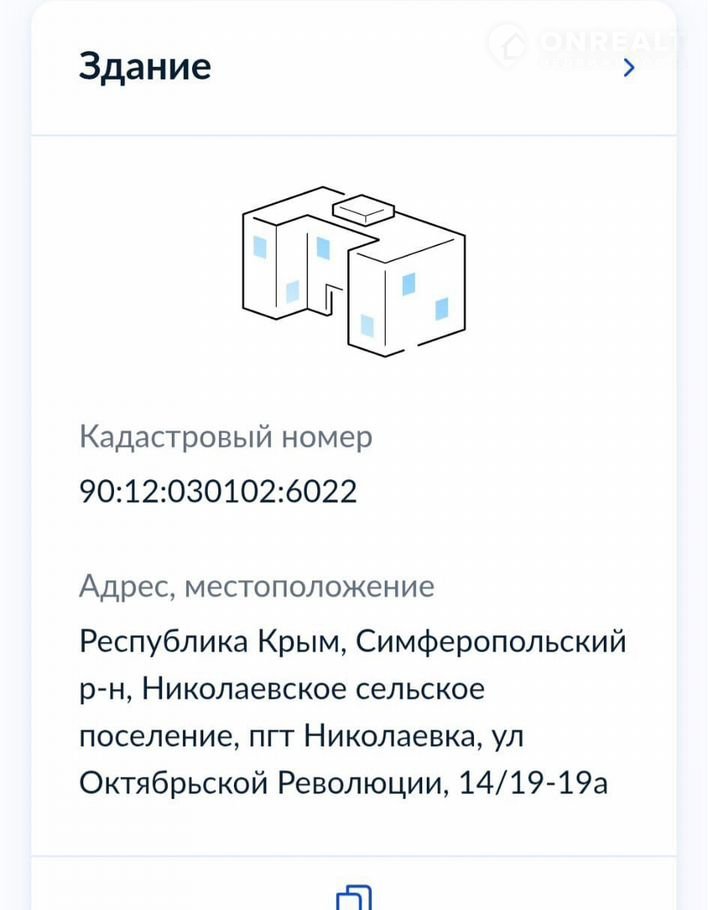Select the Кадастровый номер label

tap(225, 437)
